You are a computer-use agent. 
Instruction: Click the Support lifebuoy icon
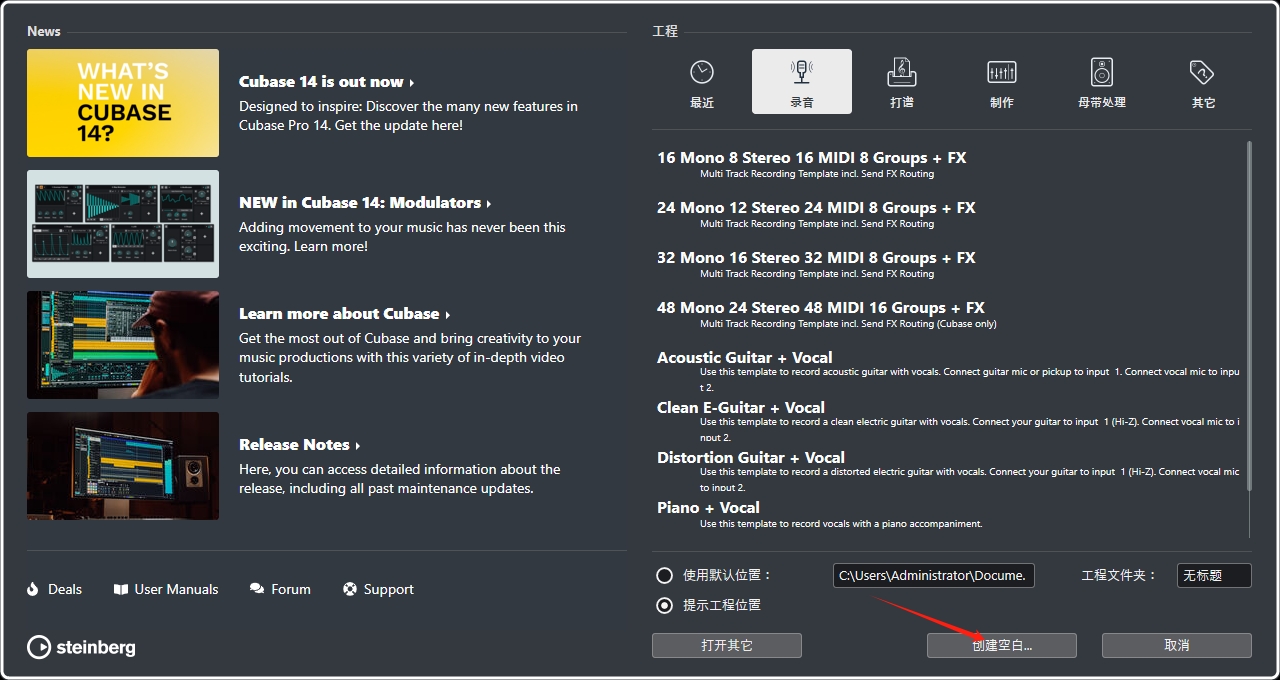(350, 589)
